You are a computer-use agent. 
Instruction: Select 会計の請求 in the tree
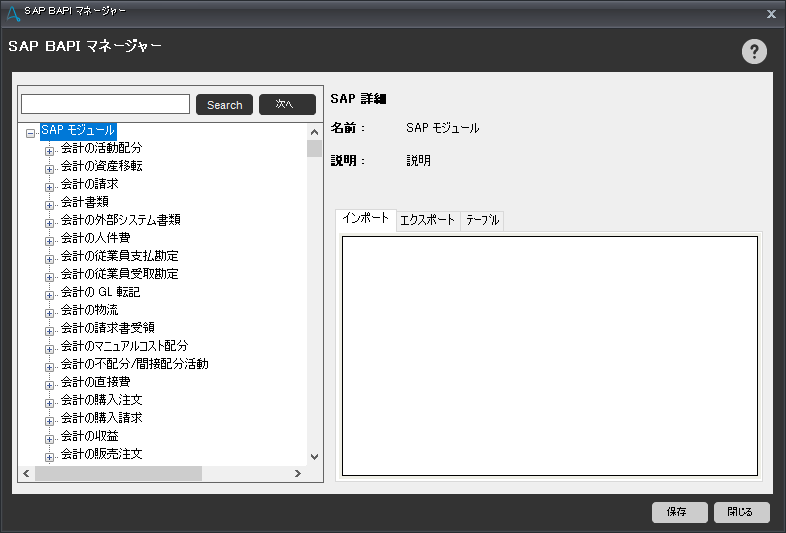[x=89, y=184]
